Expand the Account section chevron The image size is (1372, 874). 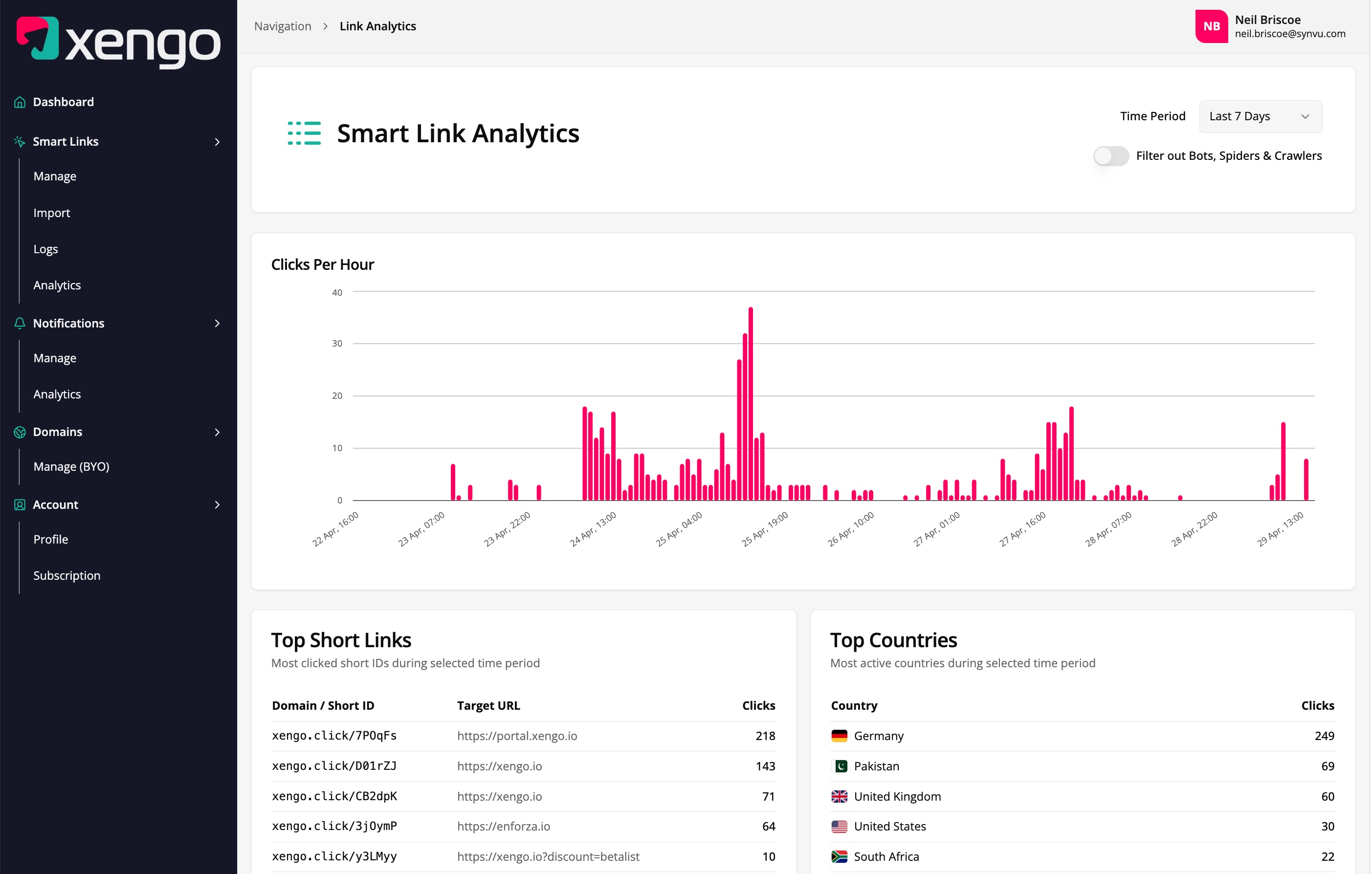tap(217, 505)
